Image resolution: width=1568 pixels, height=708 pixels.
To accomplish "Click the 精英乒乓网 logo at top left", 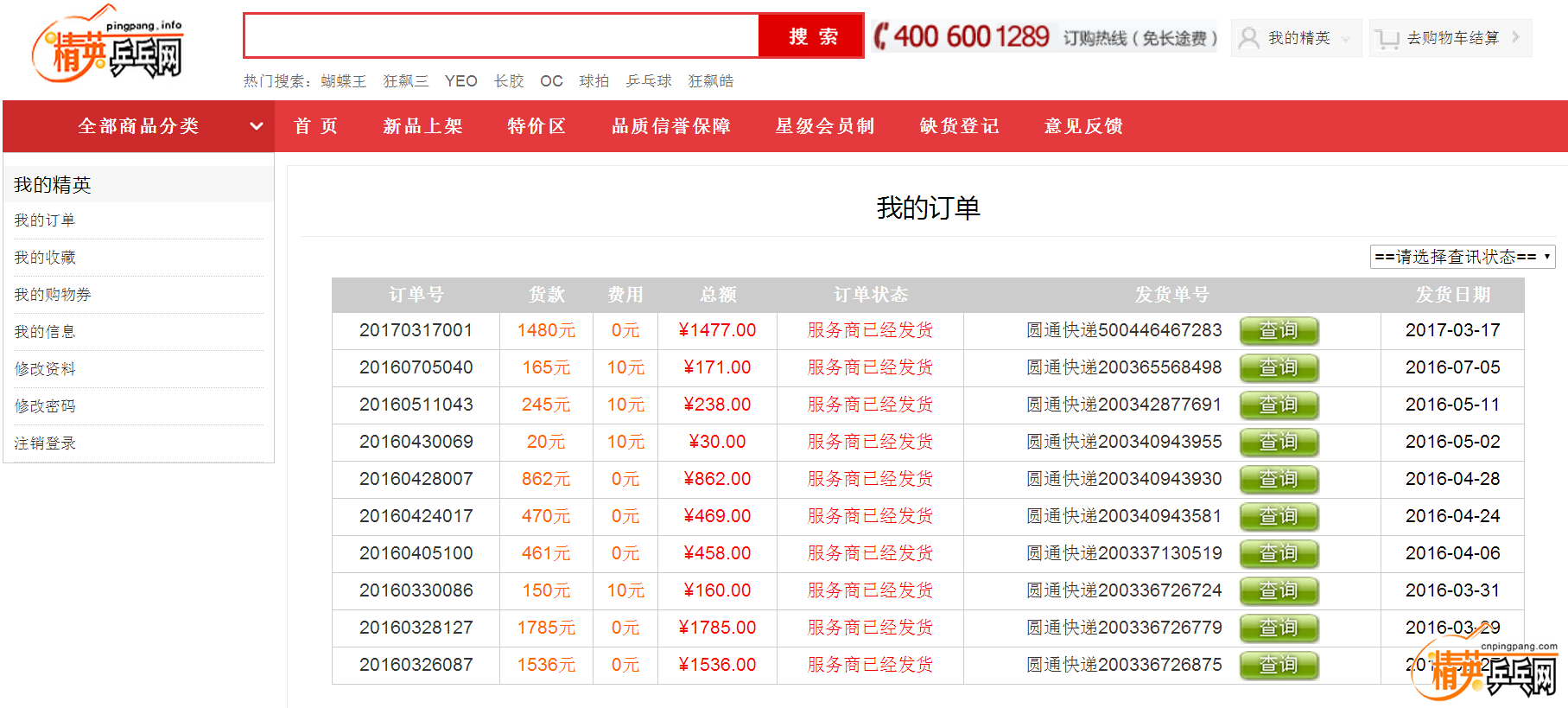I will pyautogui.click(x=108, y=48).
